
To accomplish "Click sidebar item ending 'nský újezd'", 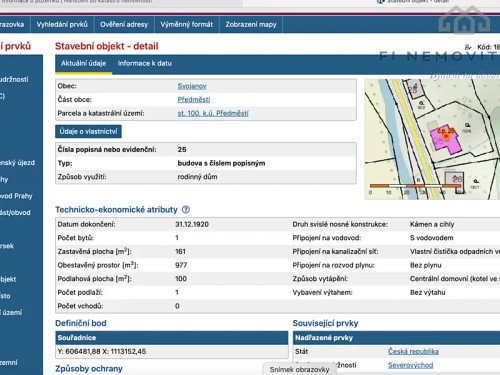I will pos(17,163).
